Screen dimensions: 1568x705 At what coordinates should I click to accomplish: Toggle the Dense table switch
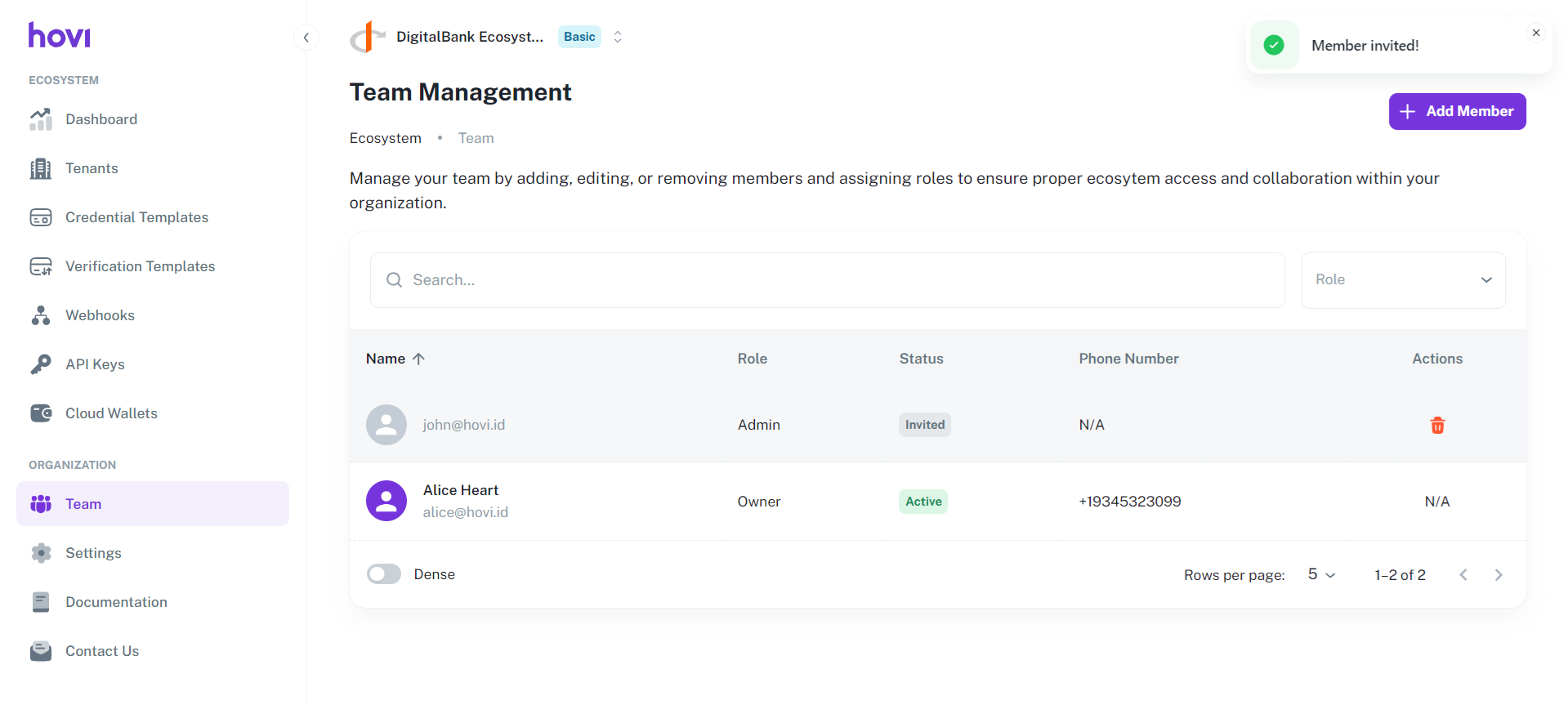click(384, 574)
